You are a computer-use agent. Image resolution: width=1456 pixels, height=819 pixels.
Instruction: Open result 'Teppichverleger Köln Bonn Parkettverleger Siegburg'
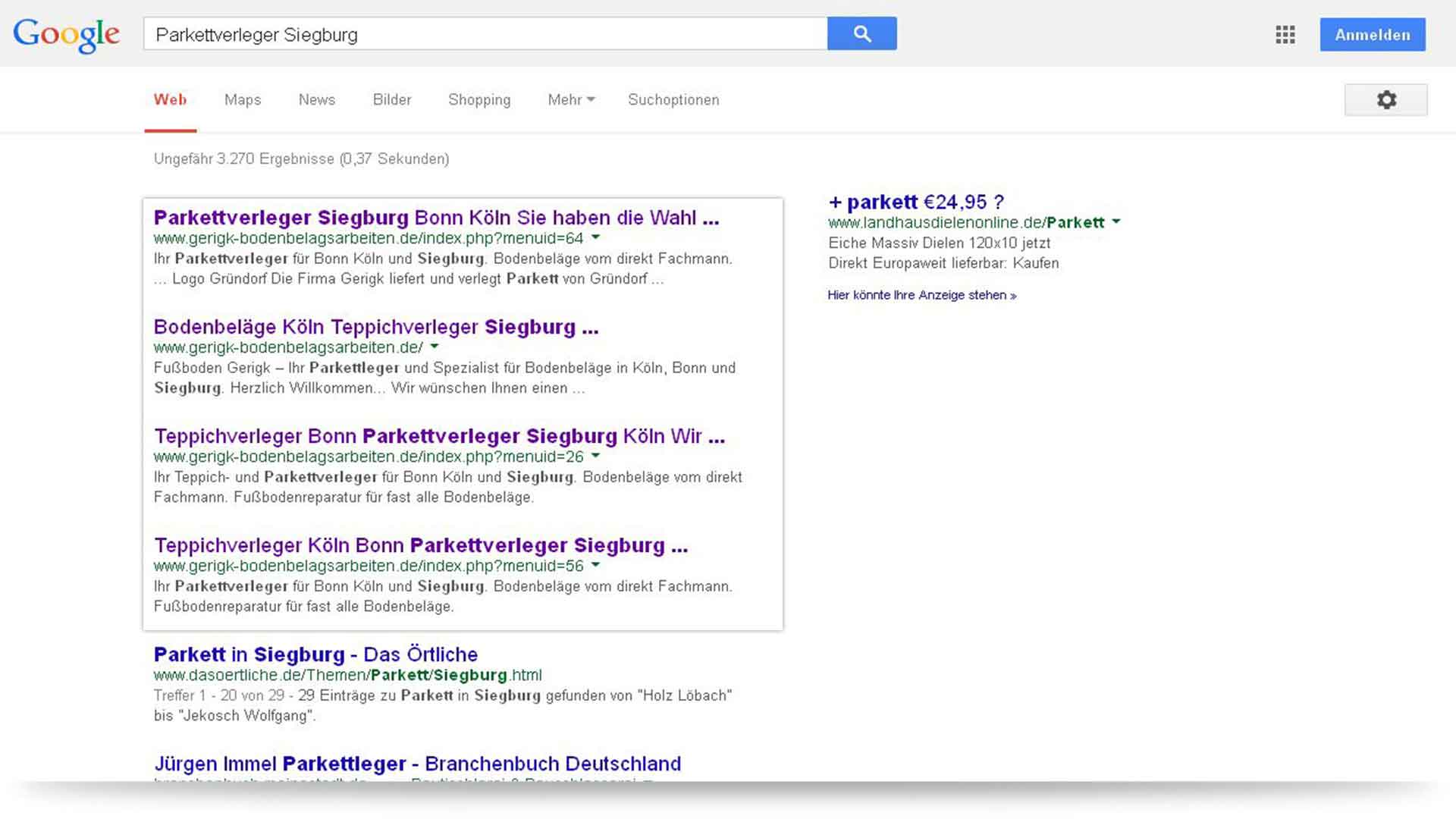pos(421,545)
